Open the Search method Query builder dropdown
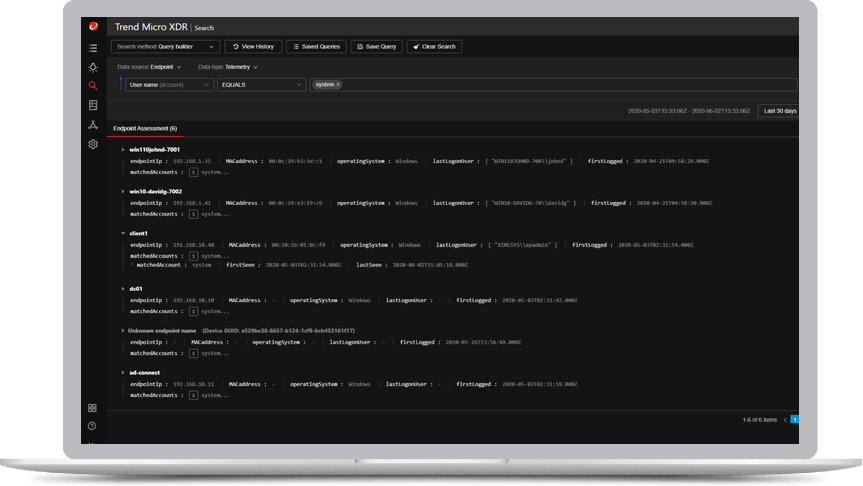 (x=165, y=46)
